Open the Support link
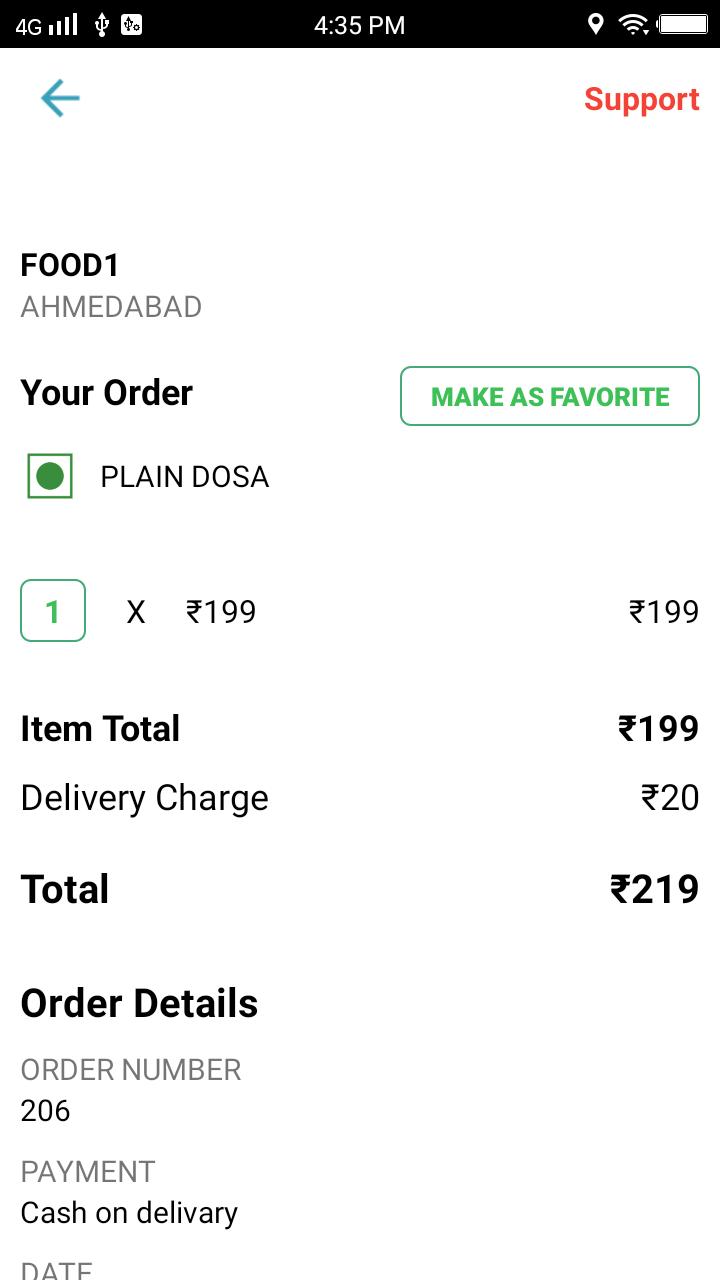 click(x=641, y=99)
